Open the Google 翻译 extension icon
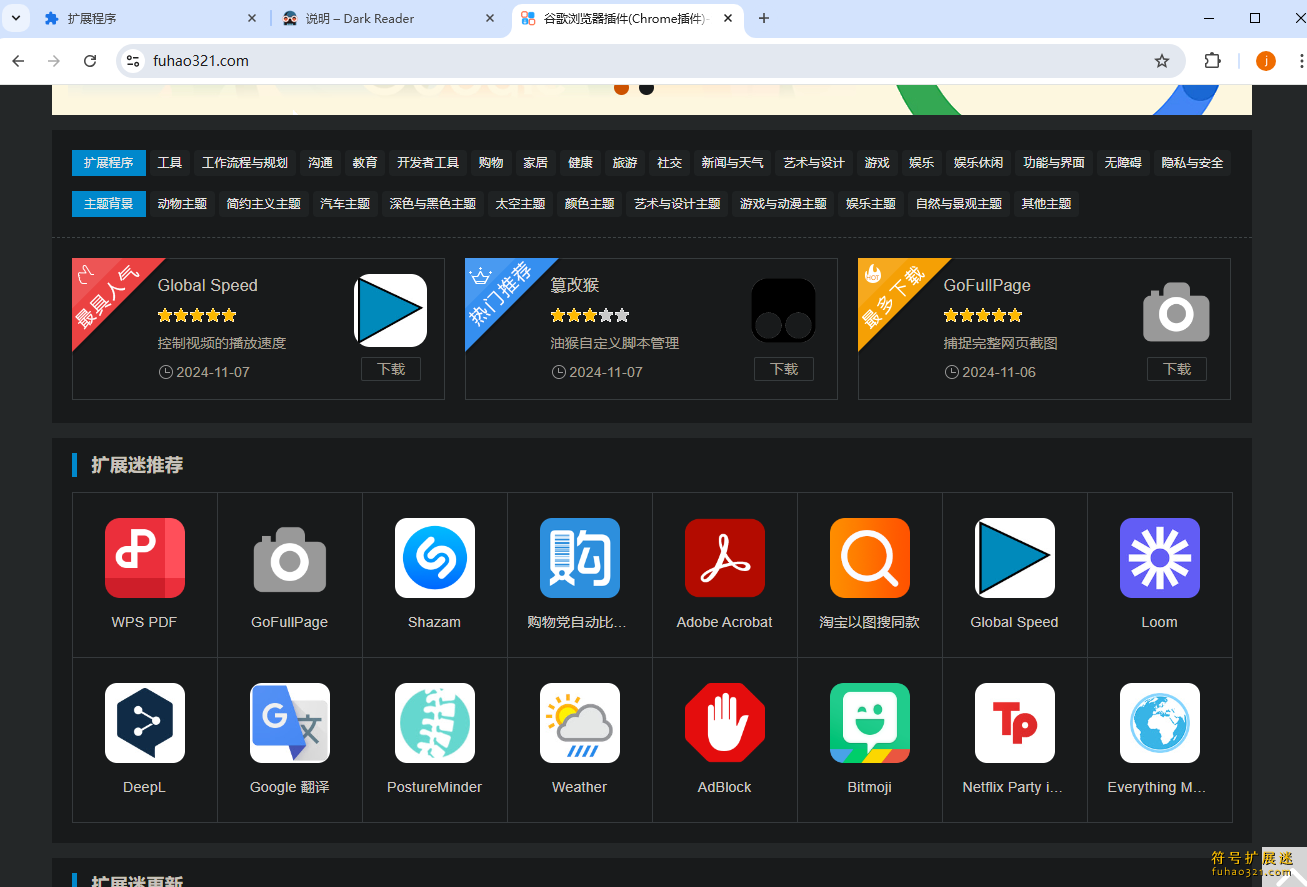Viewport: 1307px width, 887px height. click(x=290, y=723)
